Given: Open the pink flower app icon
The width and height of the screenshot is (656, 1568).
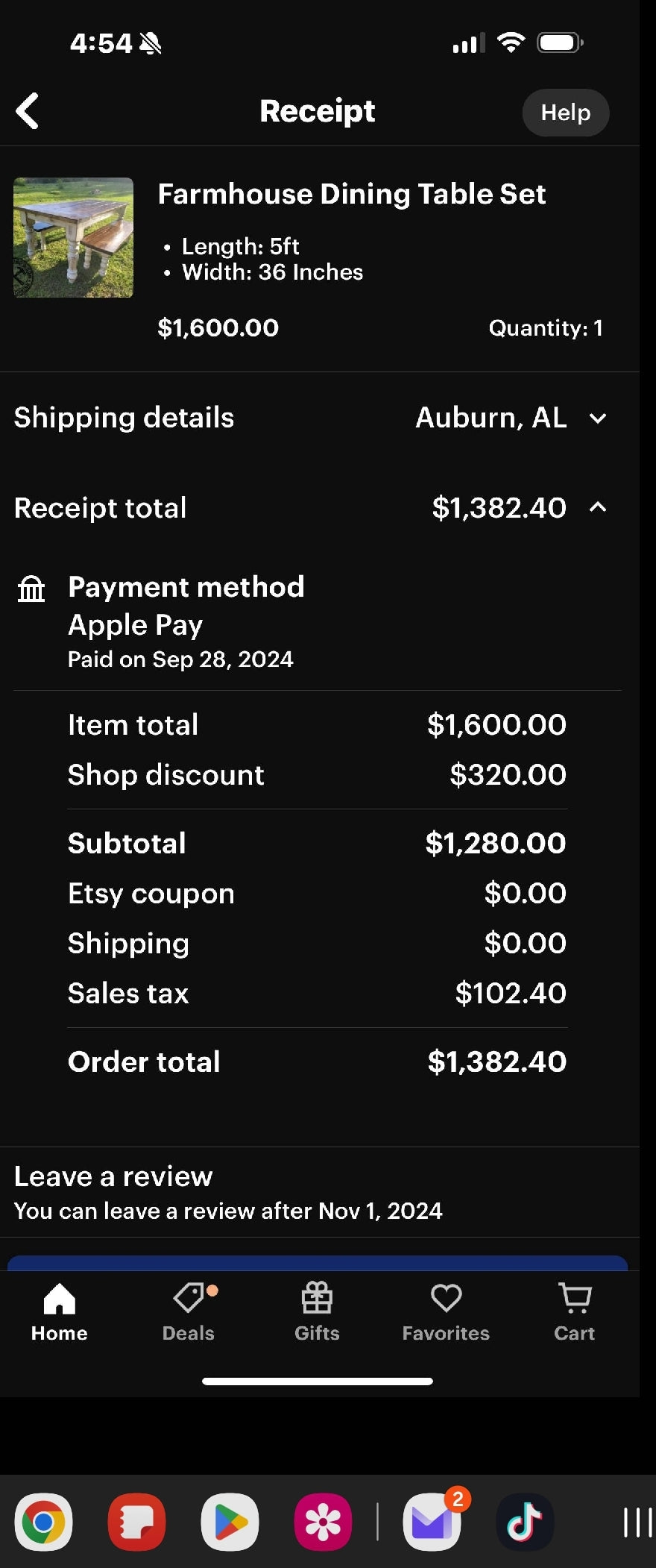Looking at the screenshot, I should 323,1522.
